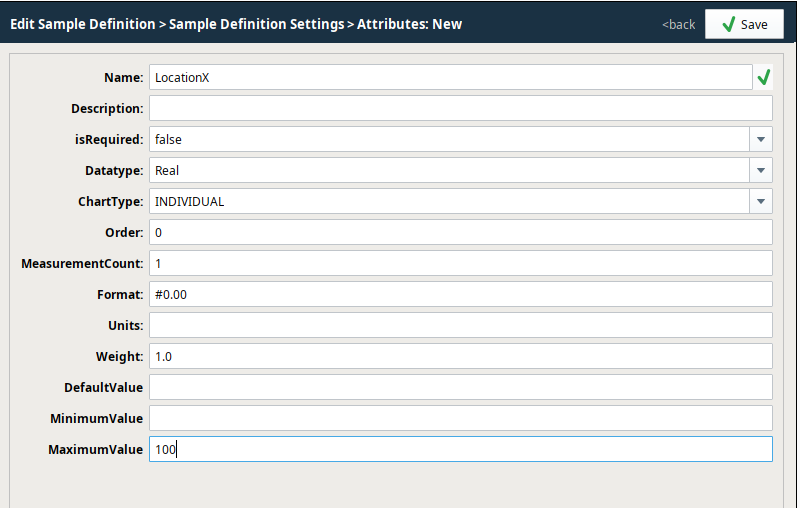Click the back link
The height and width of the screenshot is (508, 800).
coord(678,24)
